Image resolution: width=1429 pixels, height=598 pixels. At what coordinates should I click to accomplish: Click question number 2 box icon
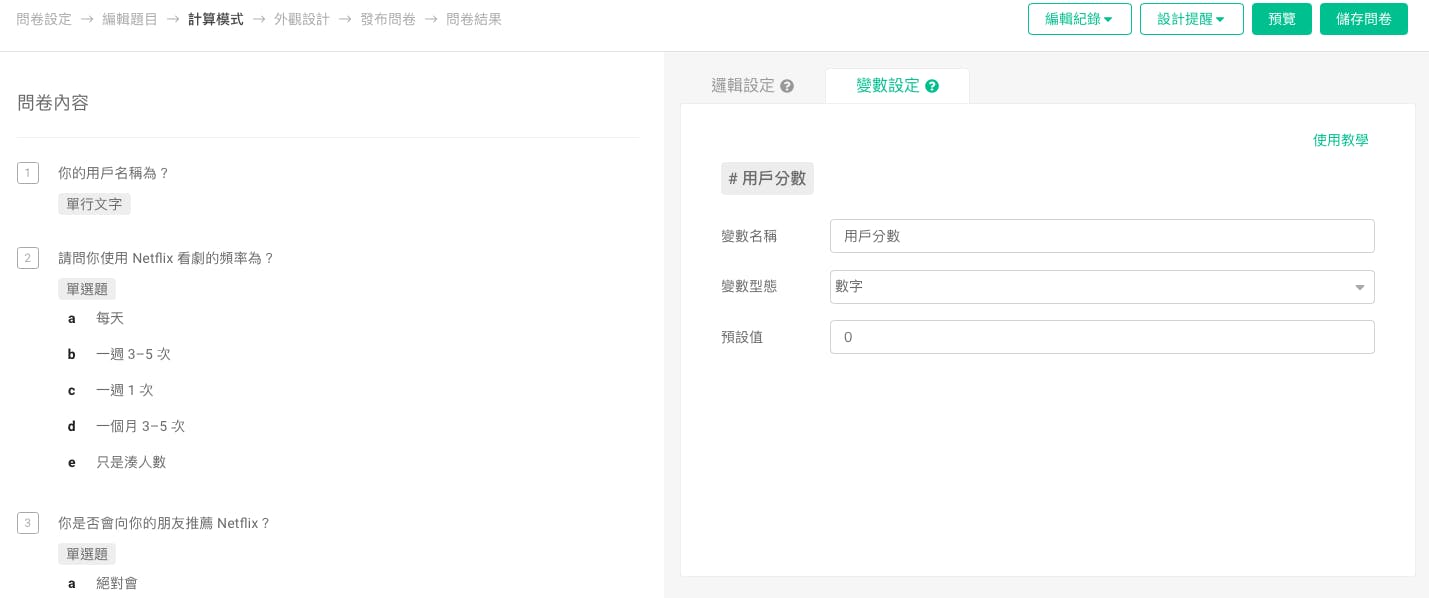28,258
